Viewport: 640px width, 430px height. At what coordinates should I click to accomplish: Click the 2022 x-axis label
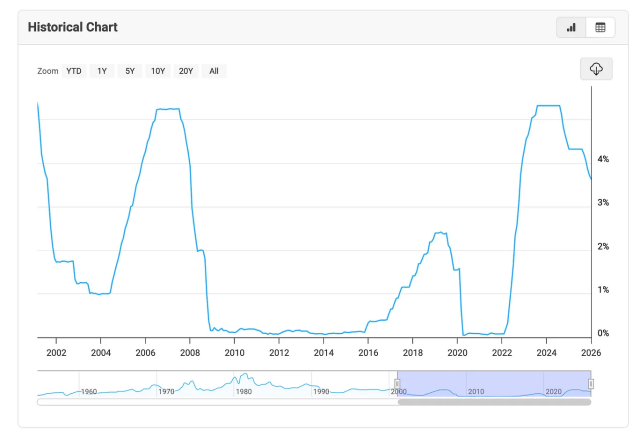pos(502,352)
